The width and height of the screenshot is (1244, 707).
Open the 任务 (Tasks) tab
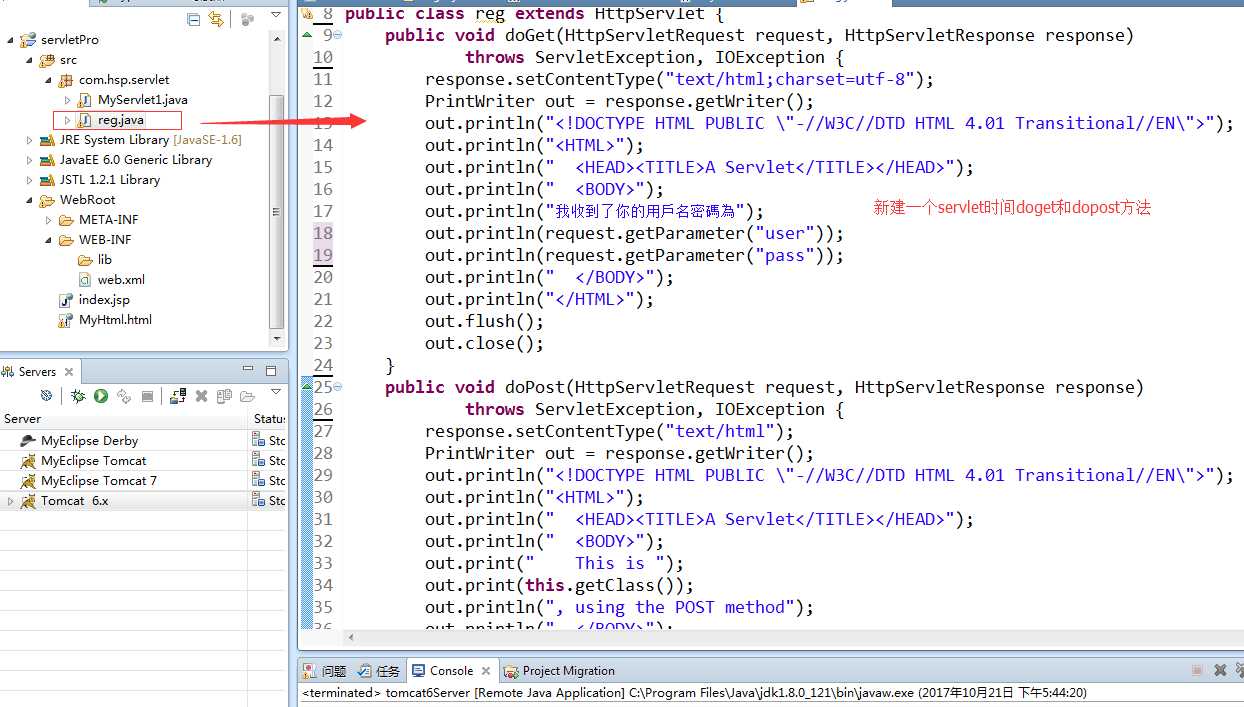379,671
